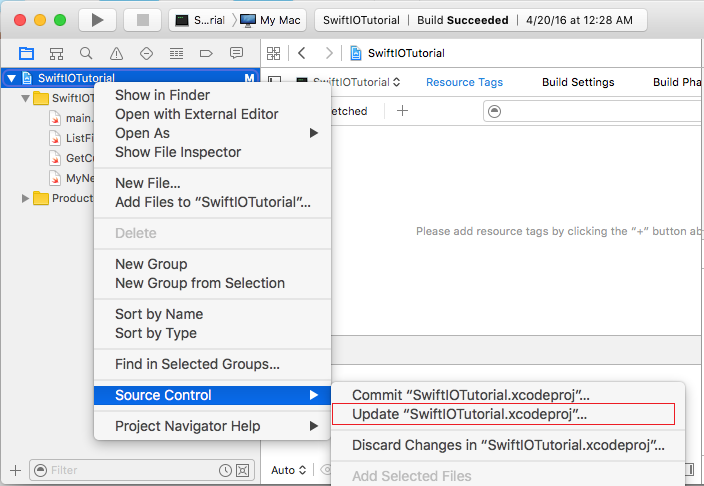704x486 pixels.
Task: Go forward in editor history
Action: pos(329,53)
